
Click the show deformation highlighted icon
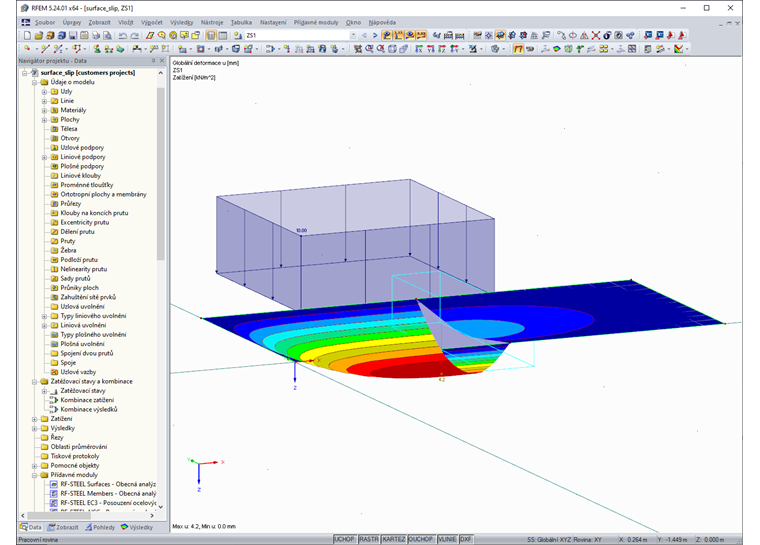pyautogui.click(x=519, y=48)
